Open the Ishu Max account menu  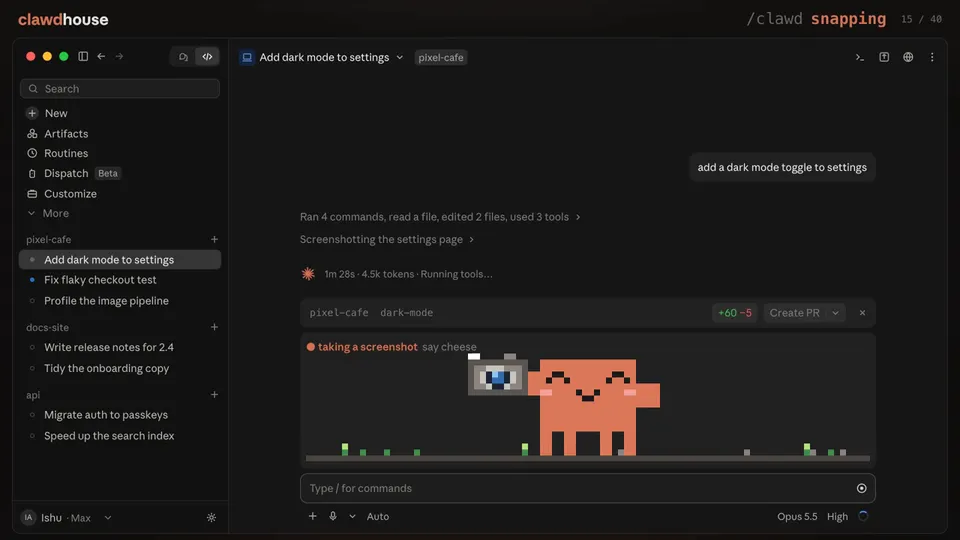coord(66,517)
